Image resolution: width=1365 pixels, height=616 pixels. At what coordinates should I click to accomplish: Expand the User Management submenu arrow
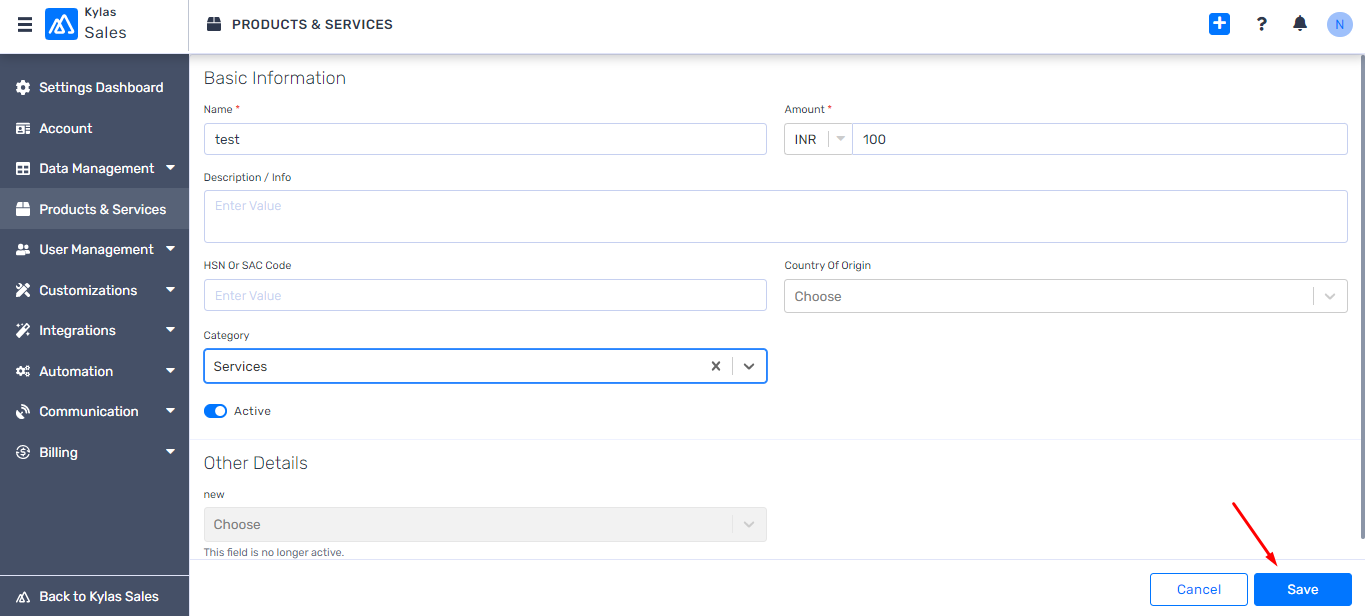click(170, 249)
